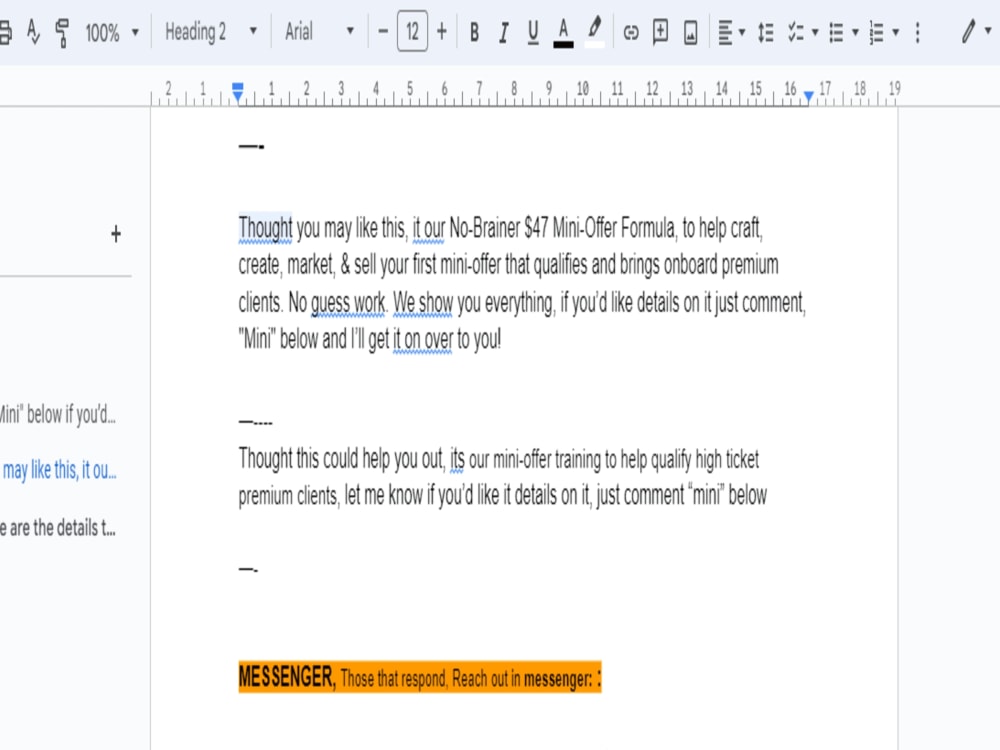Click the bulleted list icon
This screenshot has height=750, width=1000.
(836, 32)
